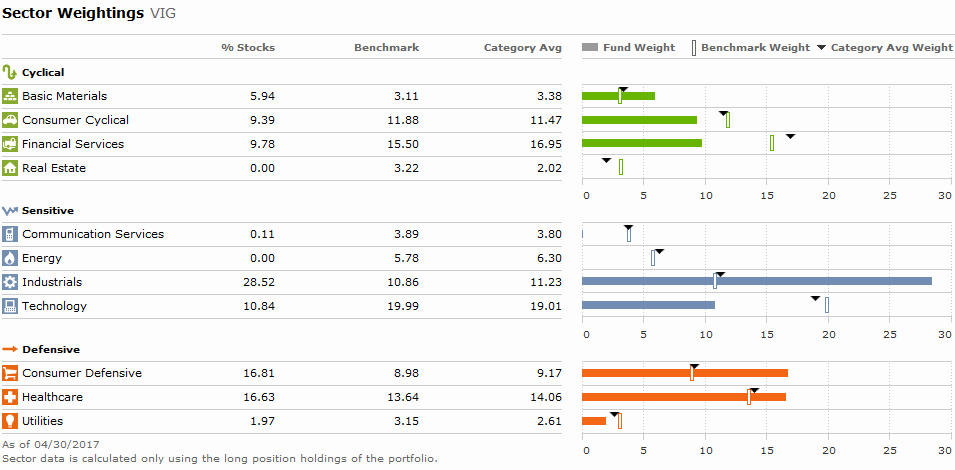This screenshot has height=470, width=955.
Task: Click the Utilities fund weight bar
Action: [x=594, y=421]
